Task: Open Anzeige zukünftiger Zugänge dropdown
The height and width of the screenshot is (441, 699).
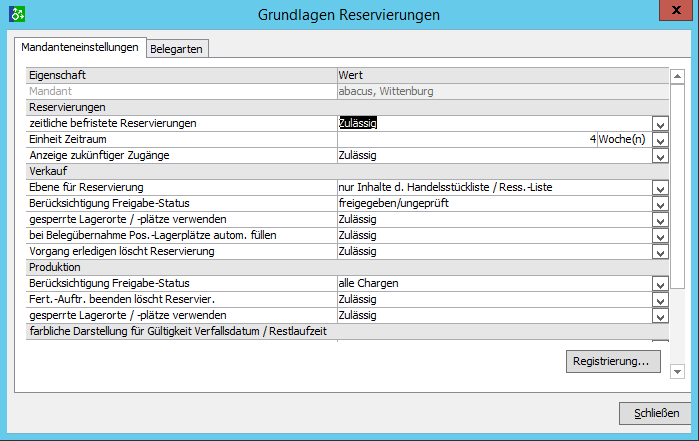Action: point(659,156)
